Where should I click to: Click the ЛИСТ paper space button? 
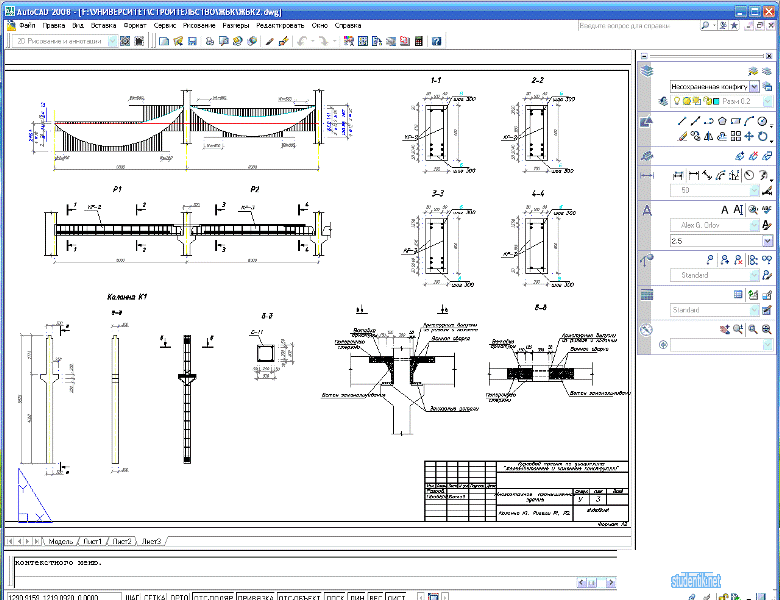pos(396,597)
